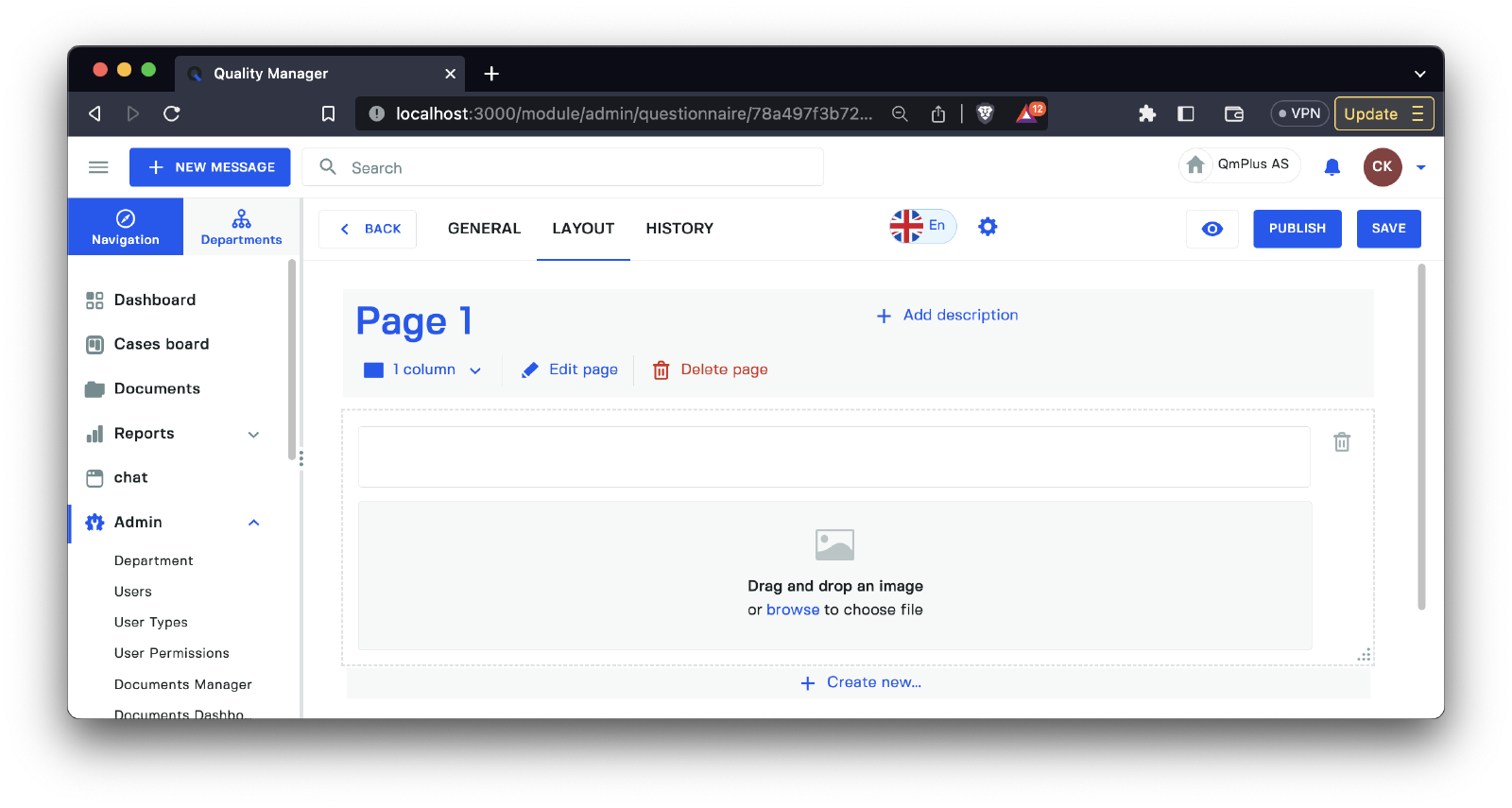Expand the Reports submenu

(253, 434)
